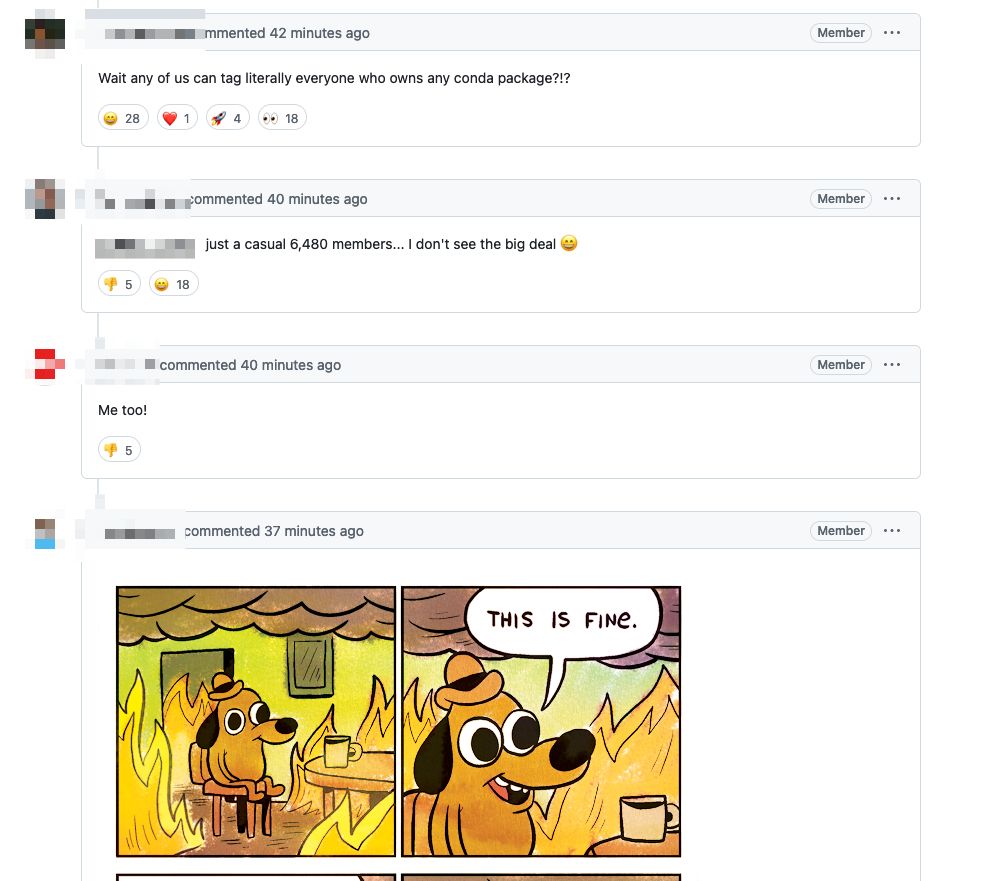Viewport: 994px width, 881px height.
Task: Click Member badge on the first comment
Action: coord(841,32)
